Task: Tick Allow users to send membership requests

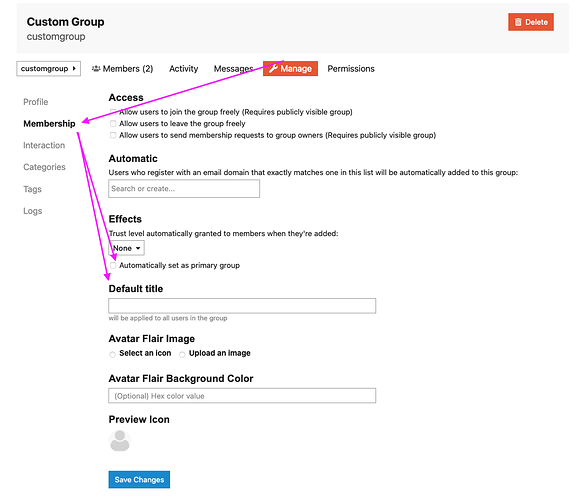Action: [x=113, y=135]
